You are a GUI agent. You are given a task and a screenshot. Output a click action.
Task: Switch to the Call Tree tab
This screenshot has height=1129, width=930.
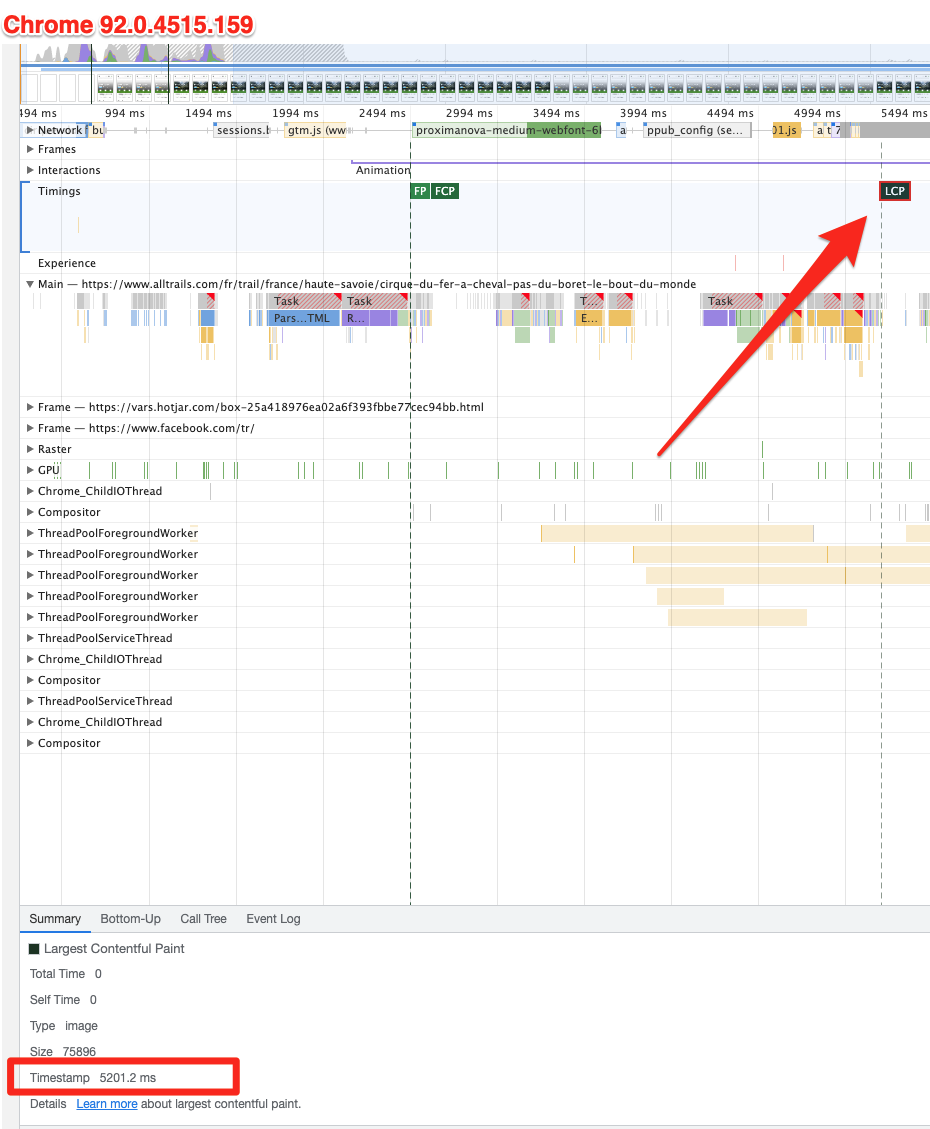[x=203, y=919]
